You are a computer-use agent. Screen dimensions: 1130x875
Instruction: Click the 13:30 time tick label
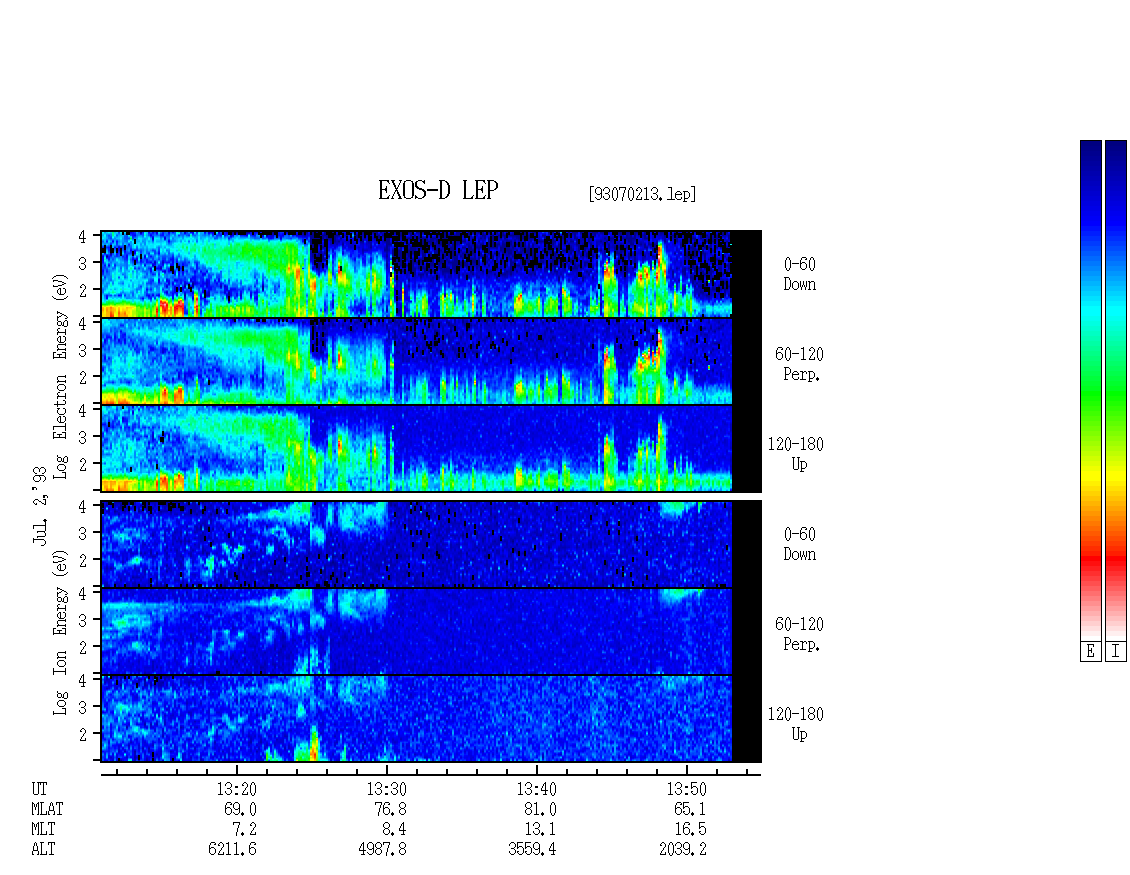386,789
